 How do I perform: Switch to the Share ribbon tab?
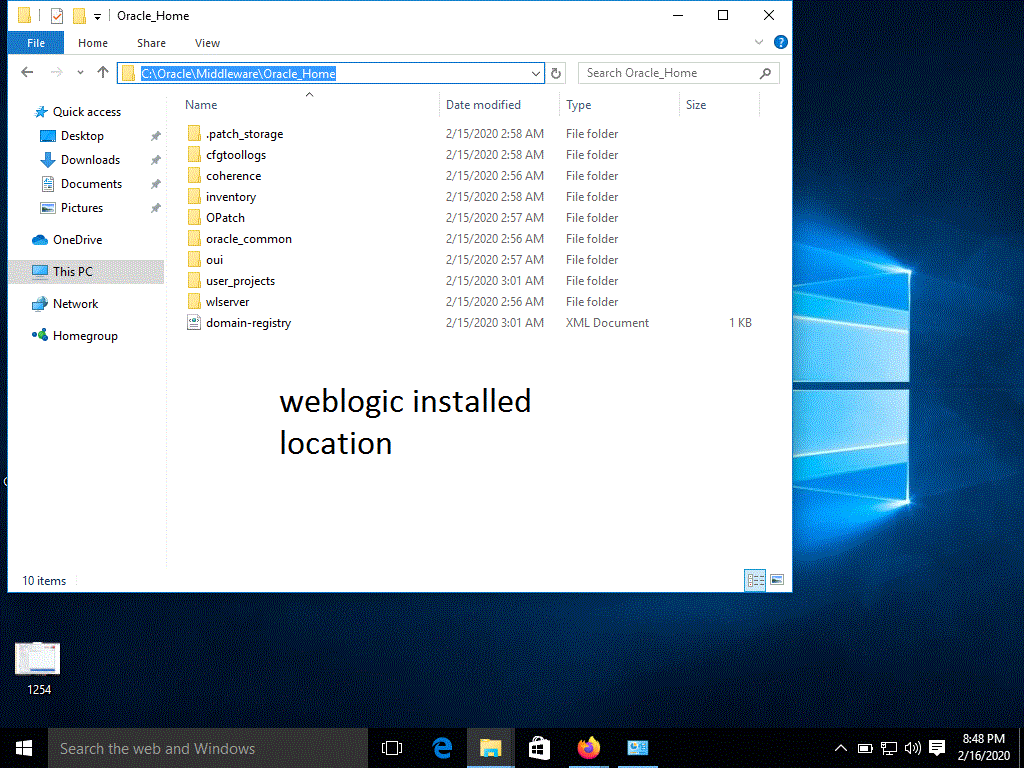(x=151, y=43)
